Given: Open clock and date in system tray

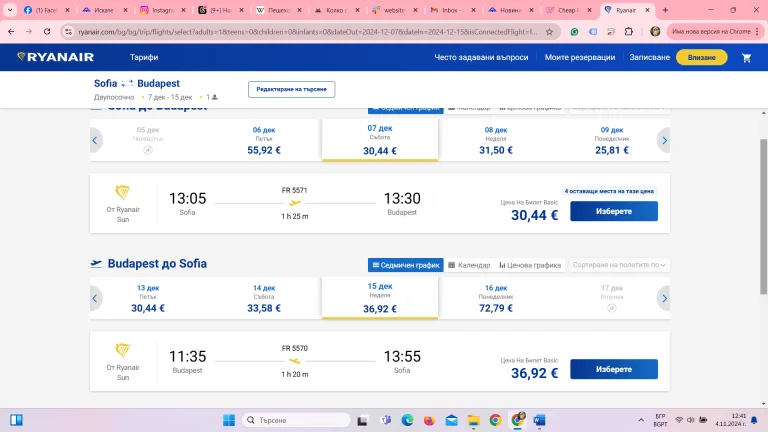Looking at the screenshot, I should (731, 420).
